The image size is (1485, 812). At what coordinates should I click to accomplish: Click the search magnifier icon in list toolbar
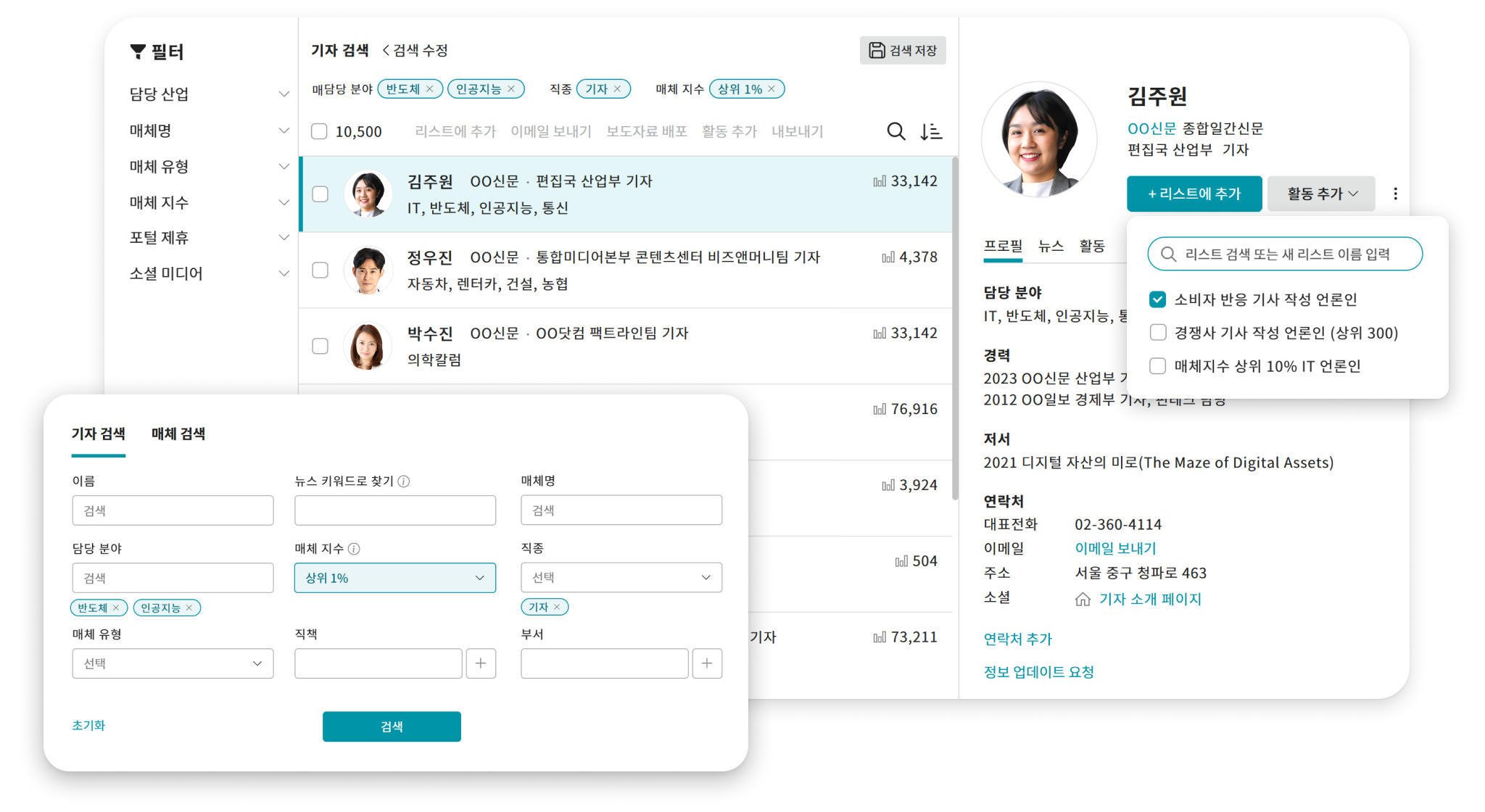[x=896, y=131]
